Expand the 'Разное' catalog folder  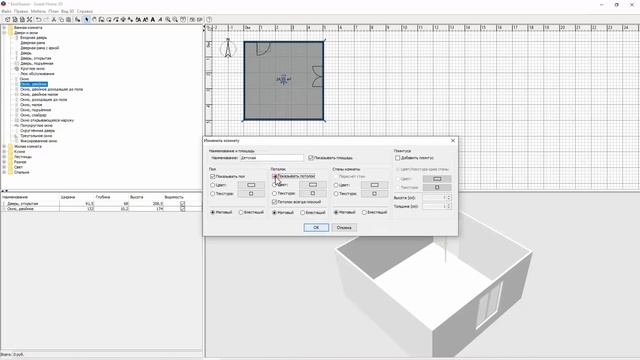[x=4, y=162]
